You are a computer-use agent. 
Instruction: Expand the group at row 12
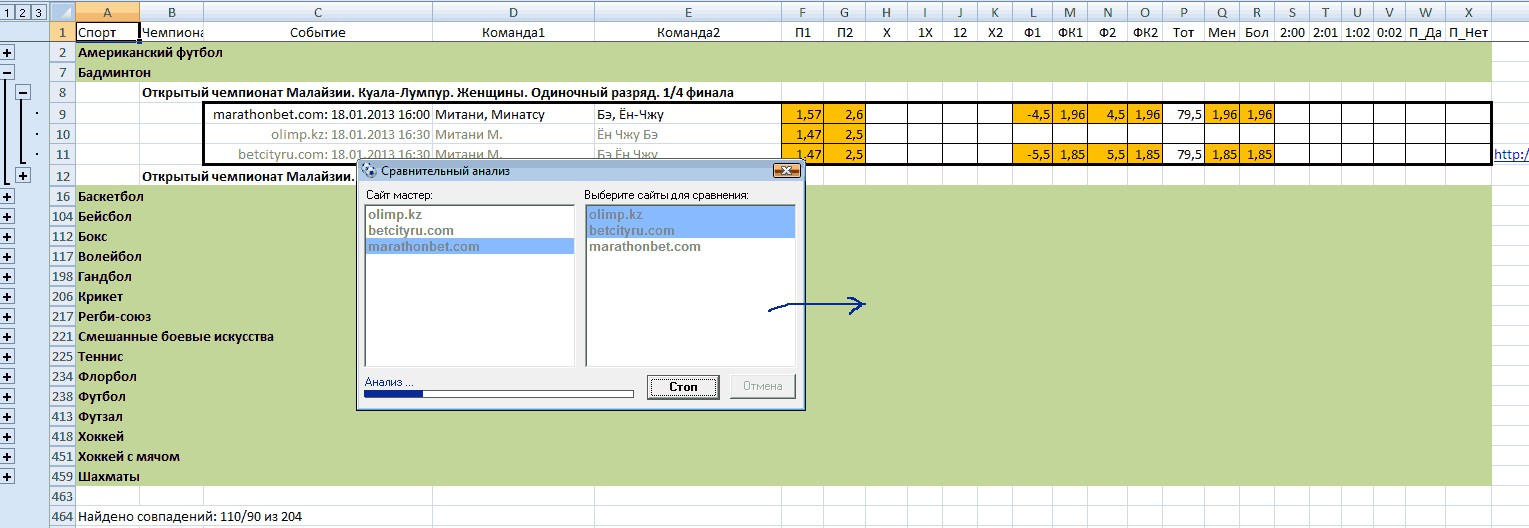(23, 176)
